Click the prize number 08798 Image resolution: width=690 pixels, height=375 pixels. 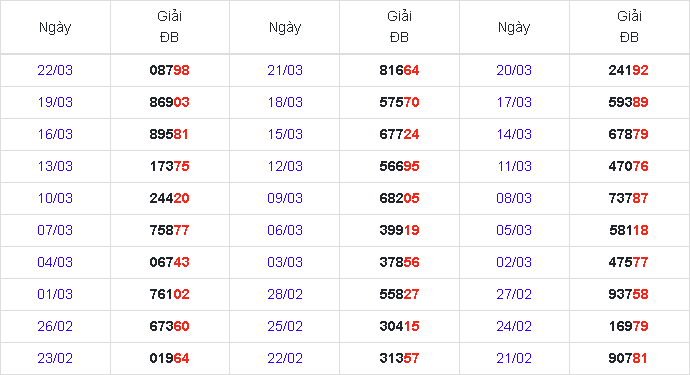[x=169, y=70]
